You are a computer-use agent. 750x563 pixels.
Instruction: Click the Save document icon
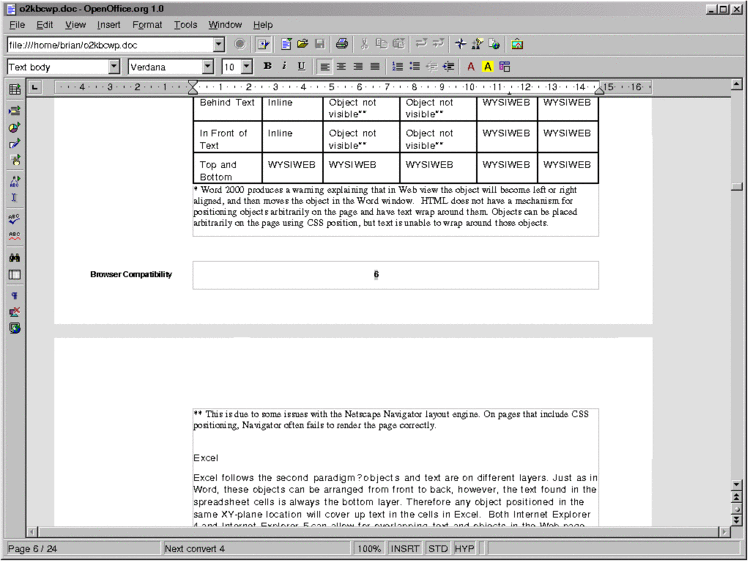click(319, 45)
